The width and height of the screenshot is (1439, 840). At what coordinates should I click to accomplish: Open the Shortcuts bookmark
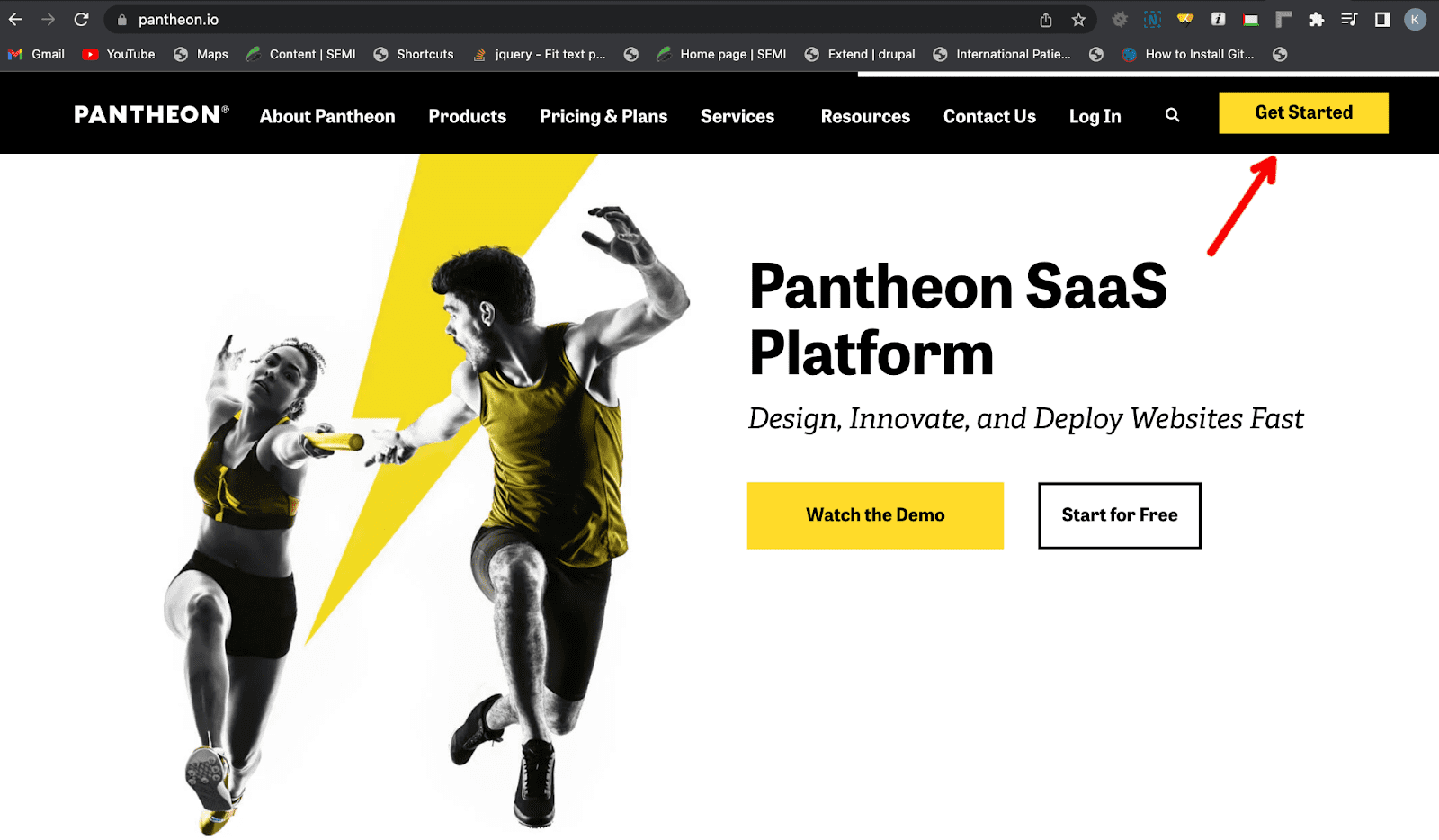[414, 54]
